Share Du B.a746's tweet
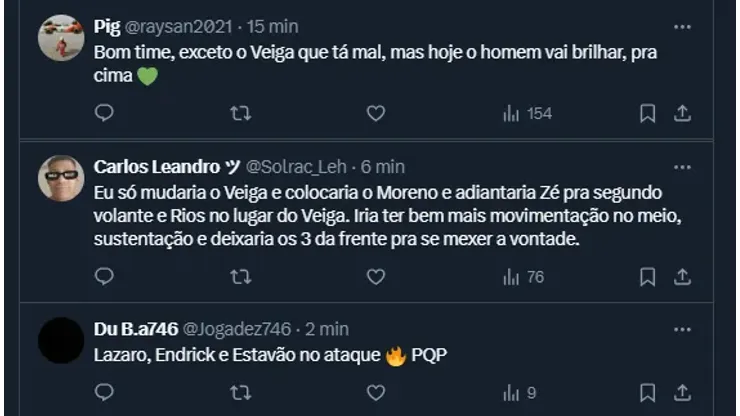 pos(683,393)
